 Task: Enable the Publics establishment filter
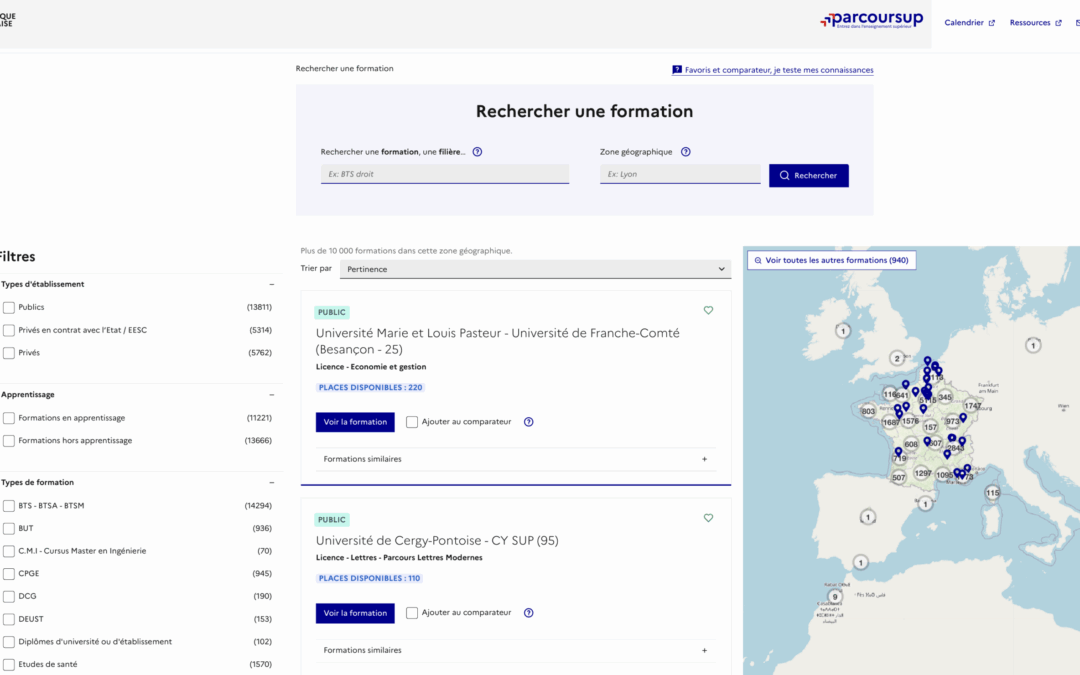(x=9, y=307)
